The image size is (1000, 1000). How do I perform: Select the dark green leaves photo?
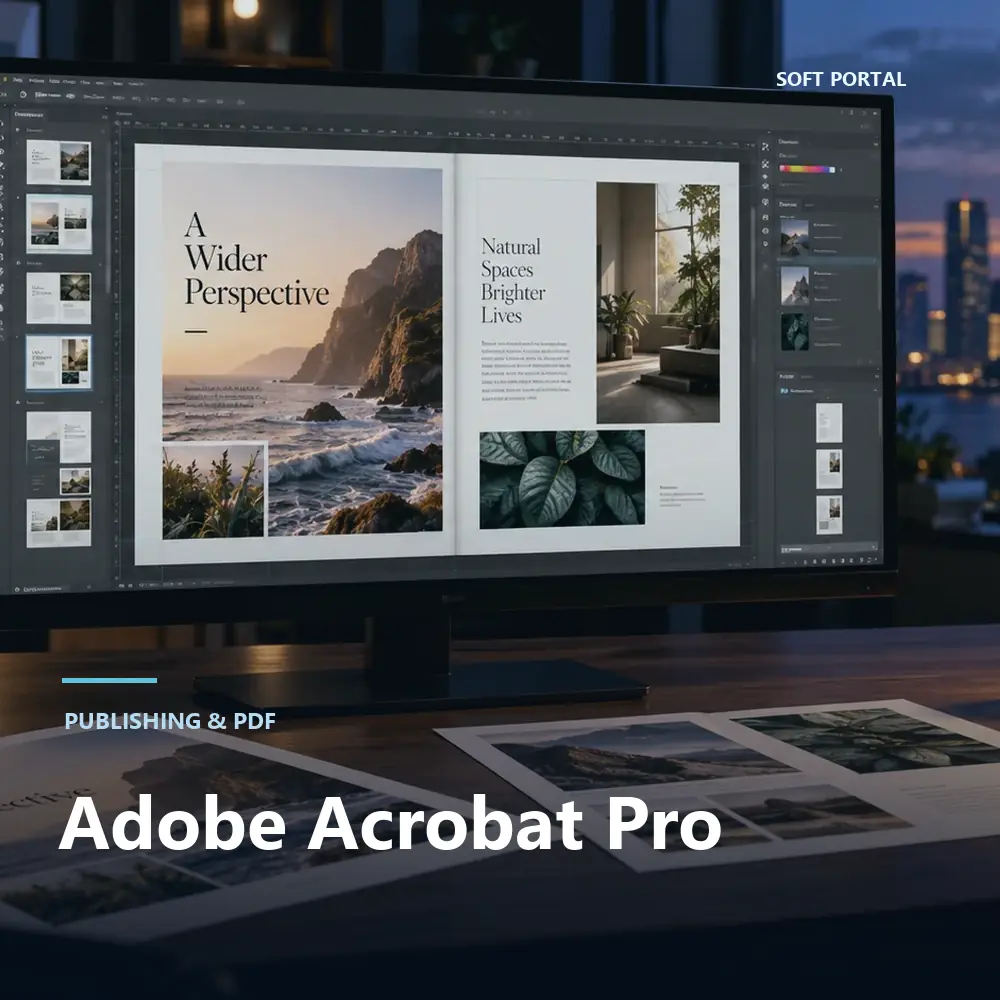(562, 479)
